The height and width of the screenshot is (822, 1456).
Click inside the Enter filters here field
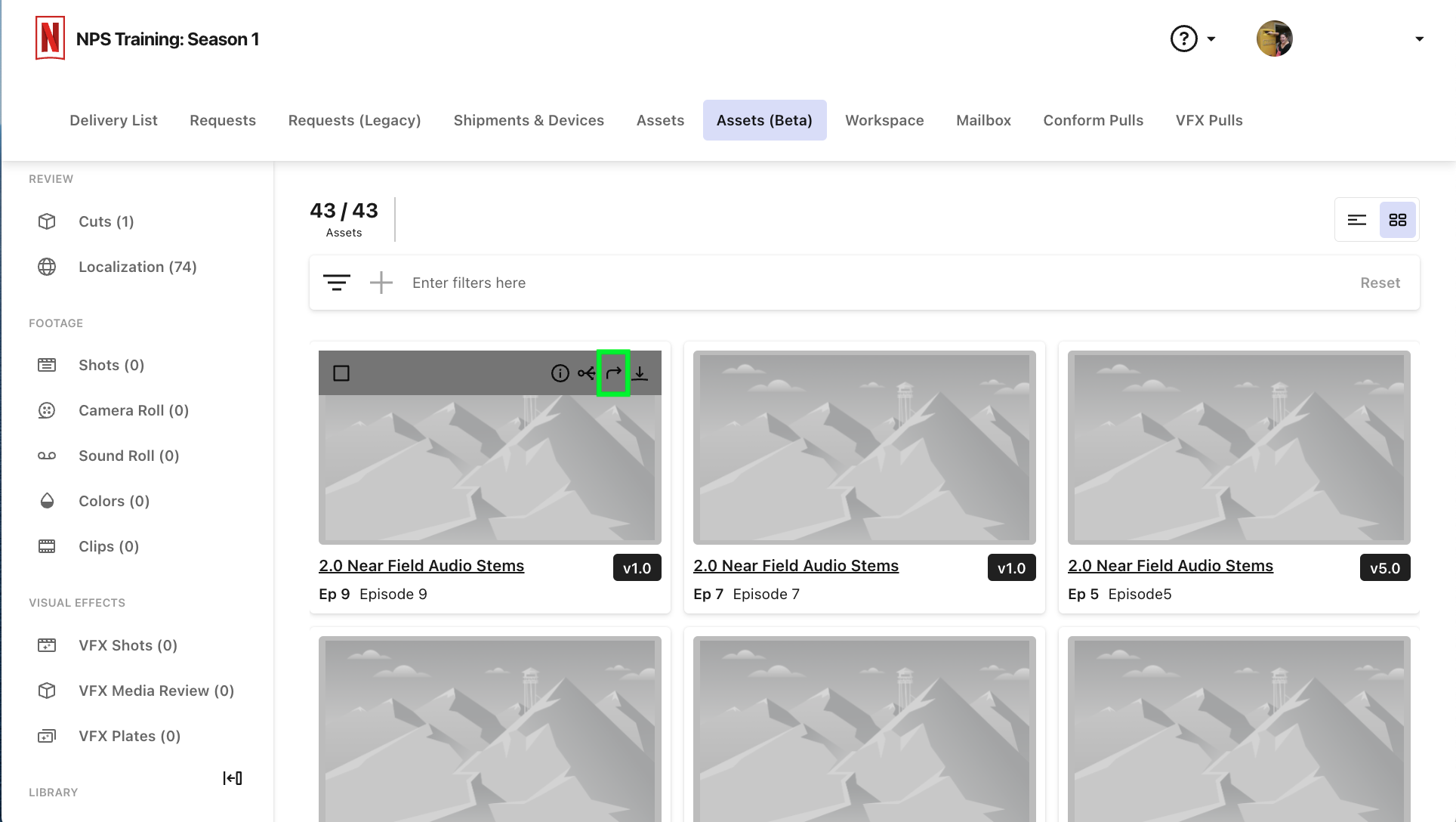(529, 282)
